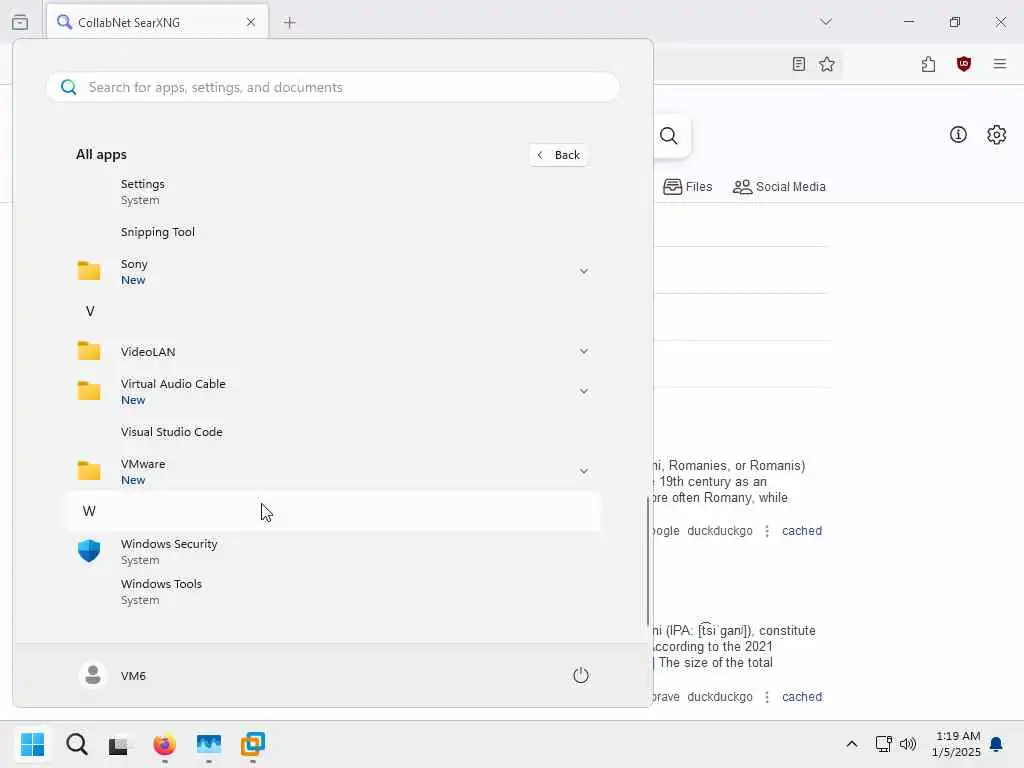
Task: Jump using the V letter header
Action: [90, 312]
